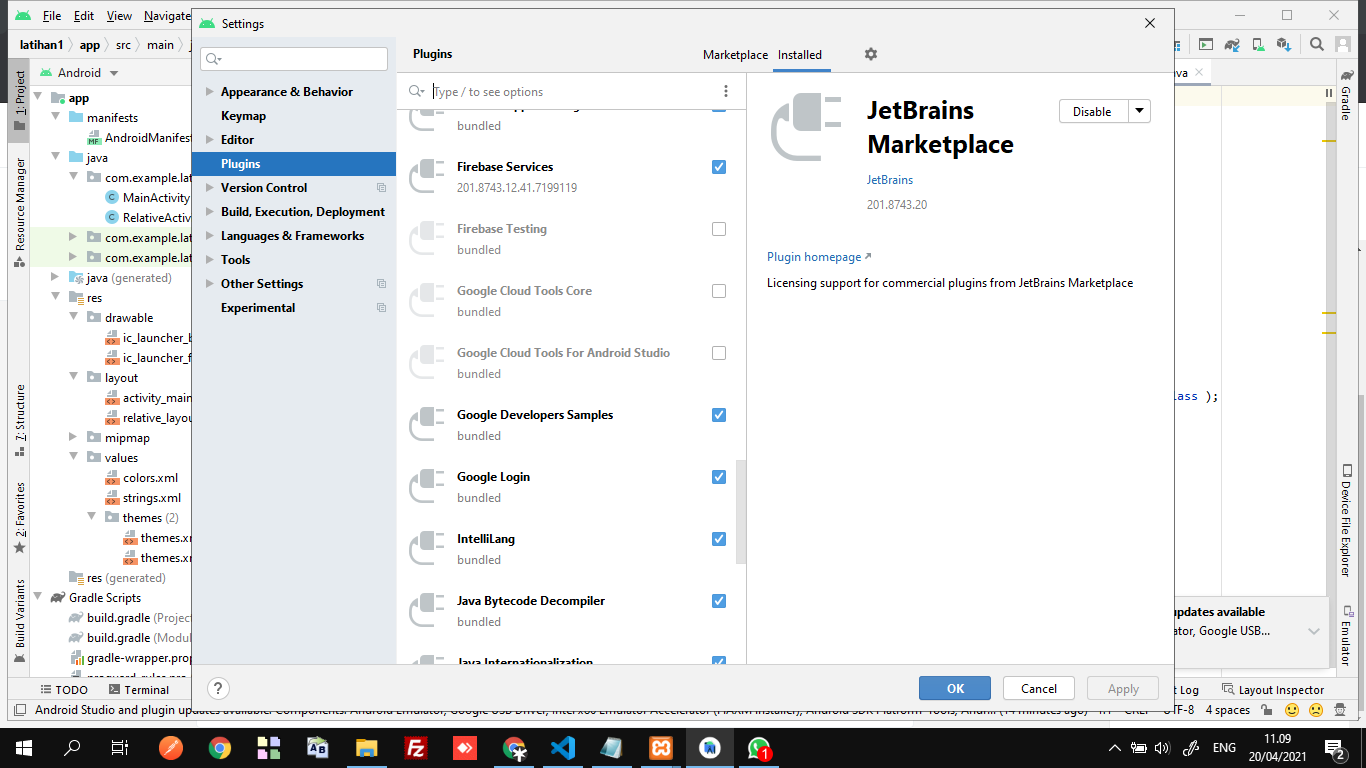Click the JetBrains vendor link
The image size is (1366, 768).
pyautogui.click(x=890, y=180)
